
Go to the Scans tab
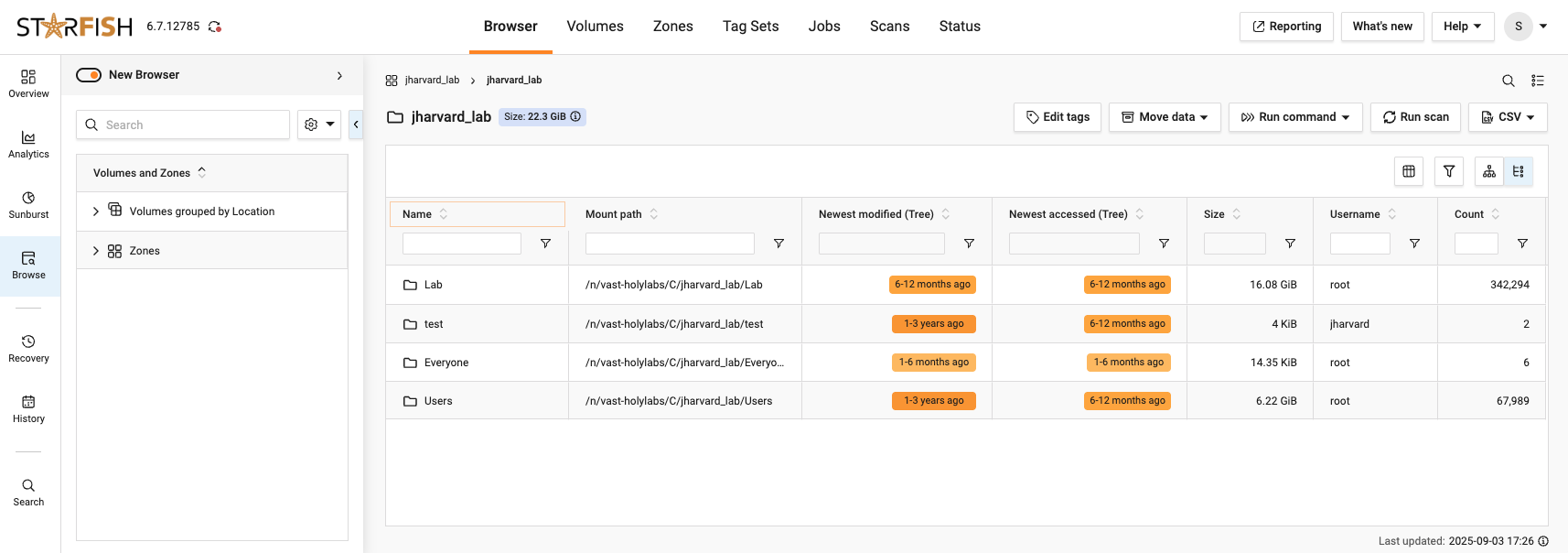[x=889, y=27]
